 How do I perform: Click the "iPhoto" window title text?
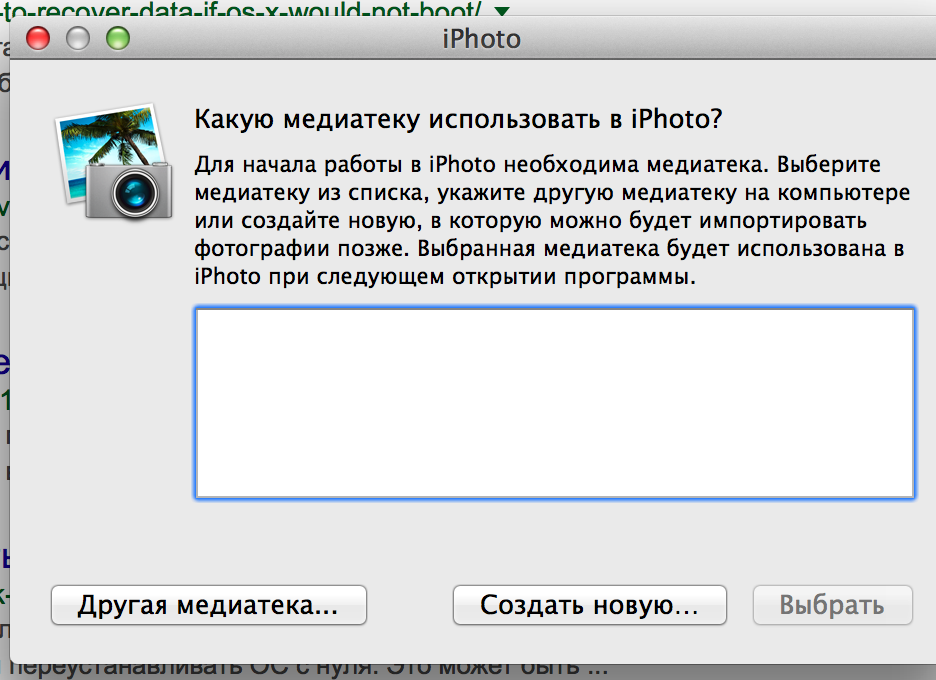481,40
